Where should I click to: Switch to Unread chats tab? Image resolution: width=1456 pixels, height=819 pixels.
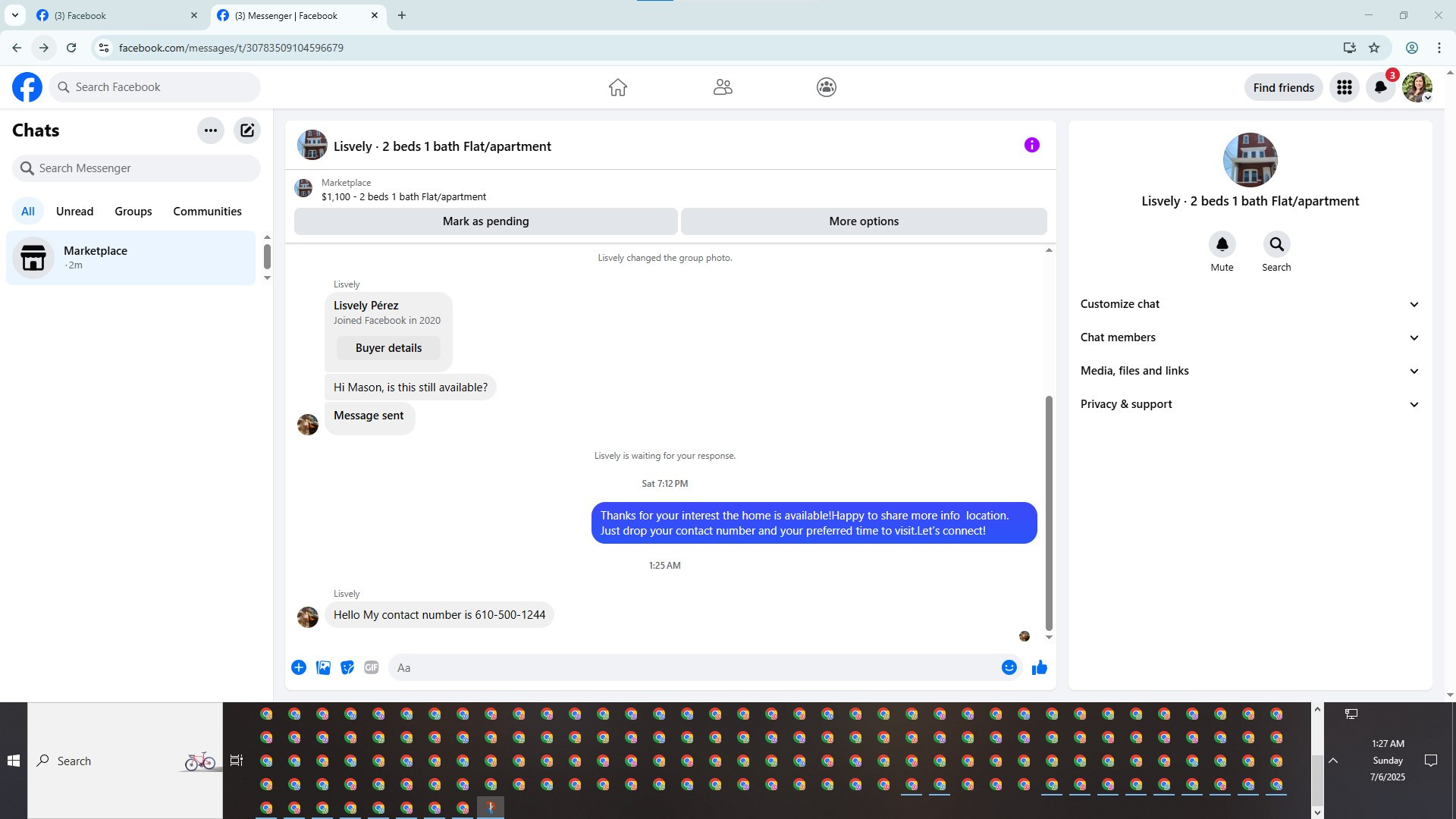point(74,212)
